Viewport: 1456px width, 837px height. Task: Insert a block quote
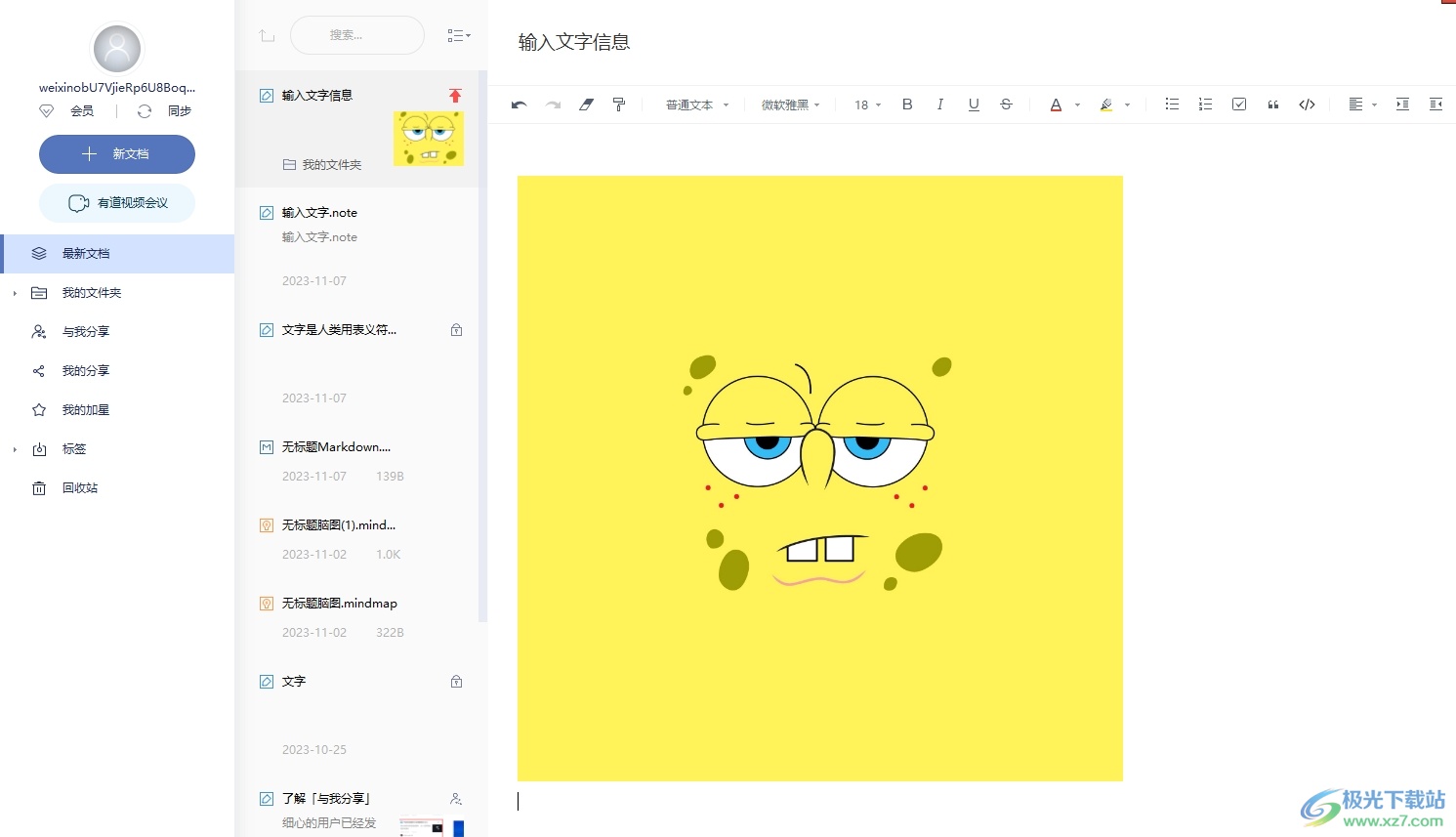(1272, 105)
